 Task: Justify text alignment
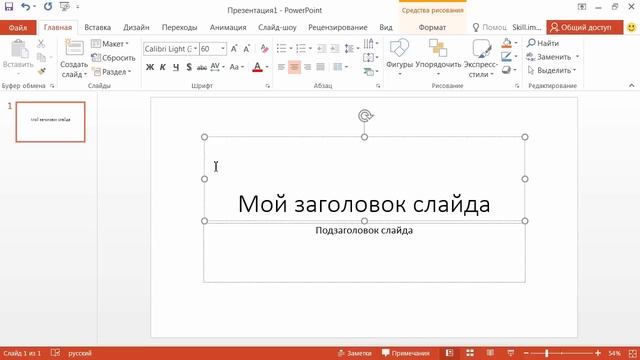pyautogui.click(x=320, y=67)
